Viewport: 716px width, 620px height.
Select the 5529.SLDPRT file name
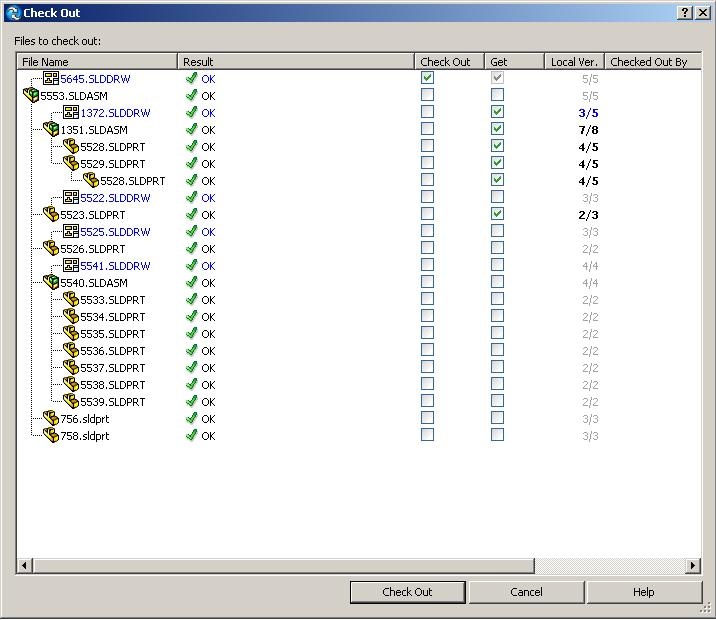[113, 164]
